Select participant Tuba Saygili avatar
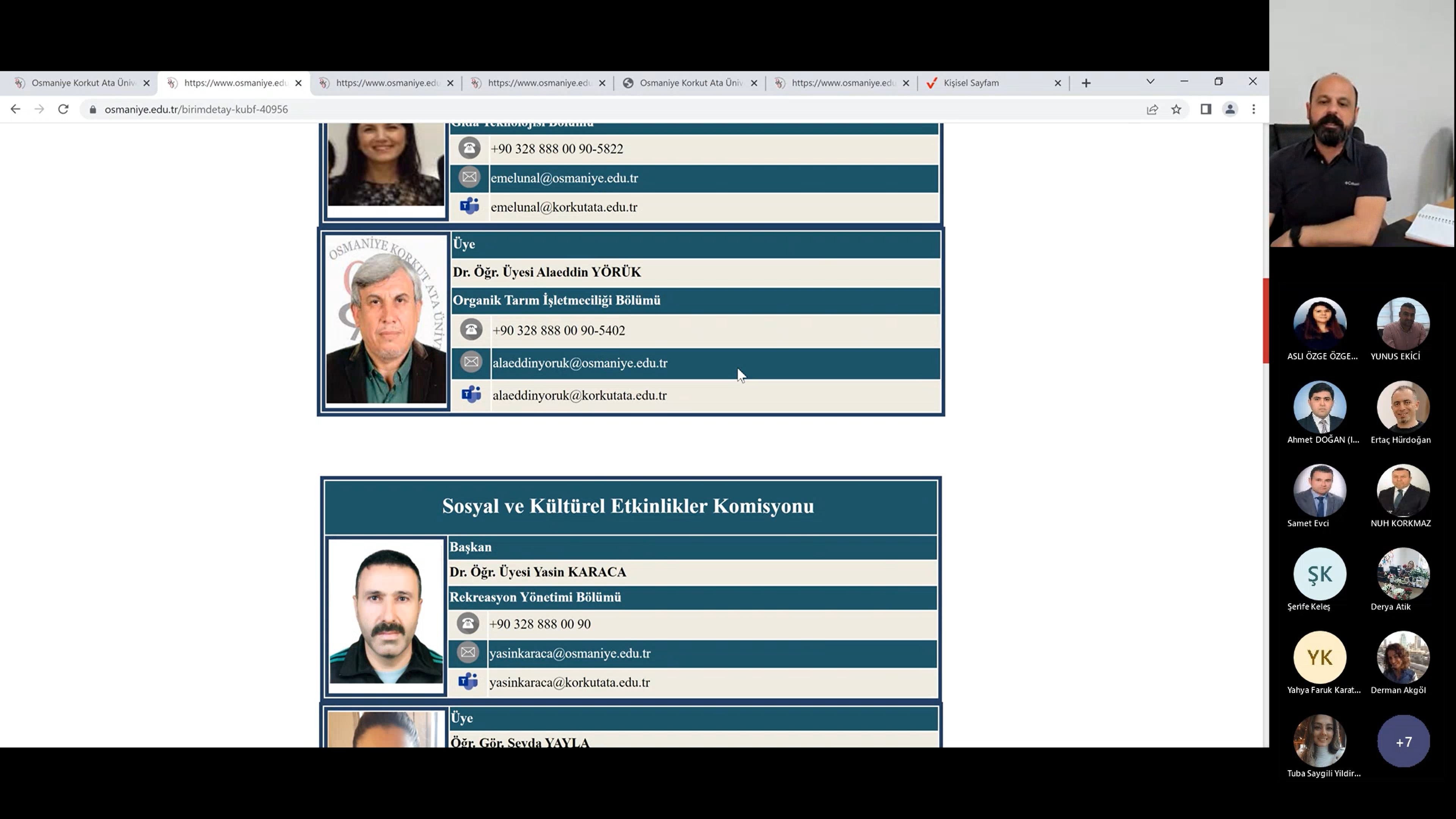The width and height of the screenshot is (1456, 819). point(1320,741)
